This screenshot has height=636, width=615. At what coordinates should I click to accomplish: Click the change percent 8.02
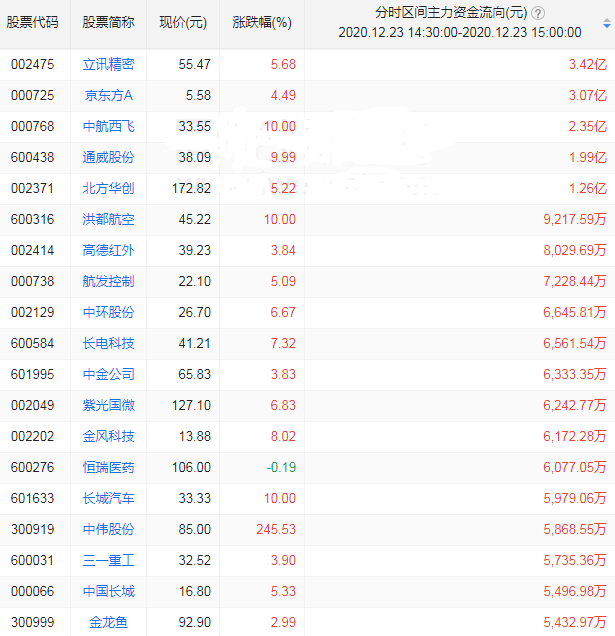coord(283,436)
